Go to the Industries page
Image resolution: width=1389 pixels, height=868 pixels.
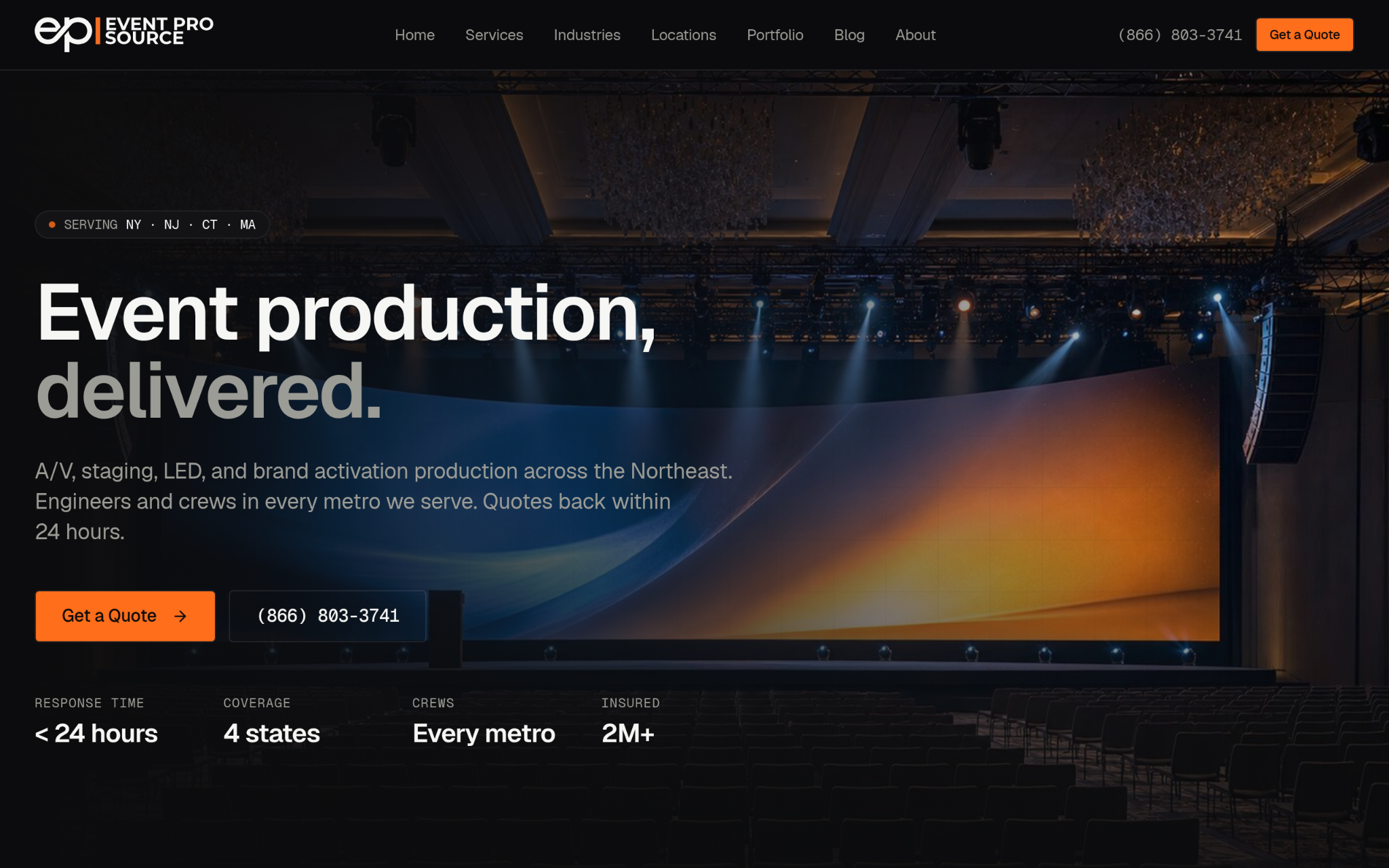click(x=587, y=35)
